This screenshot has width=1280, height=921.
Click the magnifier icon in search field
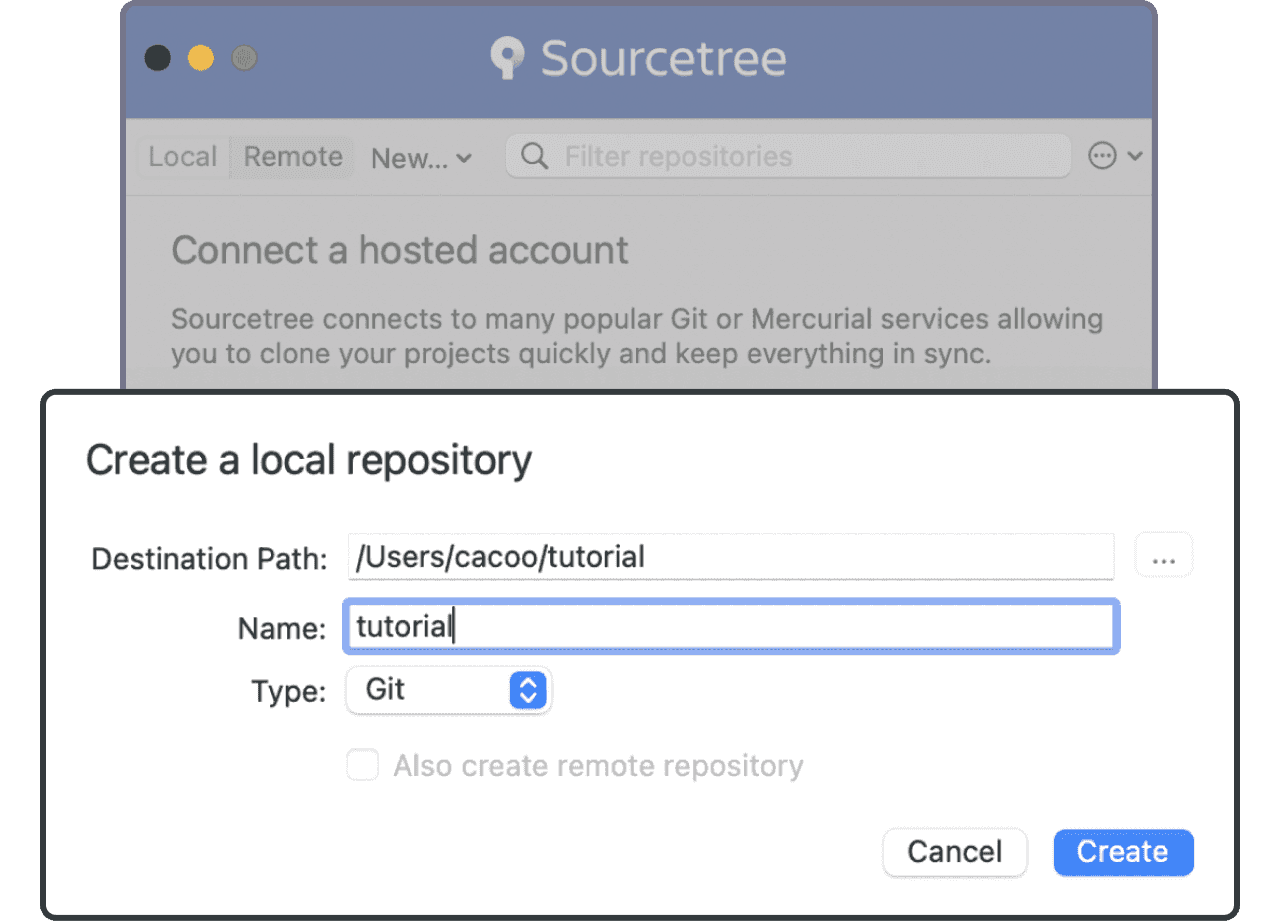tap(535, 157)
